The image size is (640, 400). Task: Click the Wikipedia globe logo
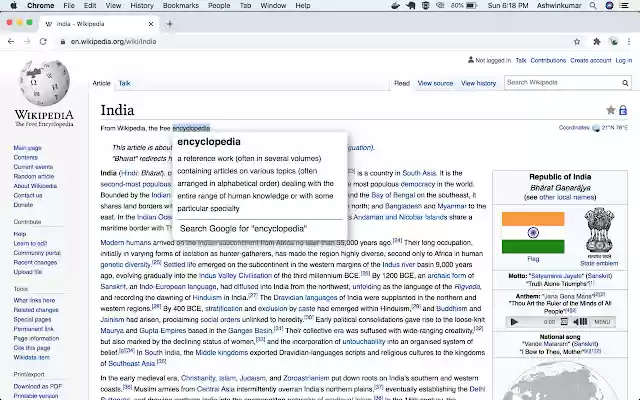click(44, 83)
